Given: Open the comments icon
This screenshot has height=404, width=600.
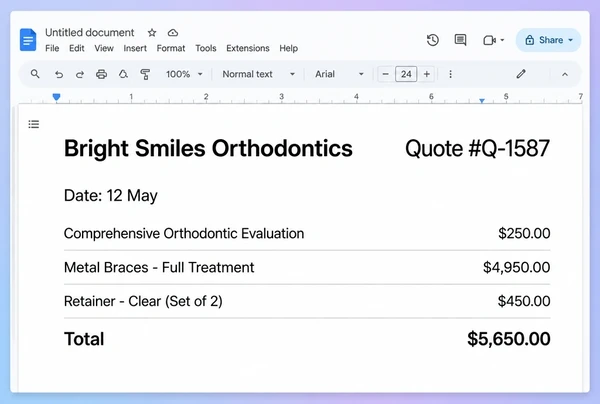Looking at the screenshot, I should pos(460,40).
